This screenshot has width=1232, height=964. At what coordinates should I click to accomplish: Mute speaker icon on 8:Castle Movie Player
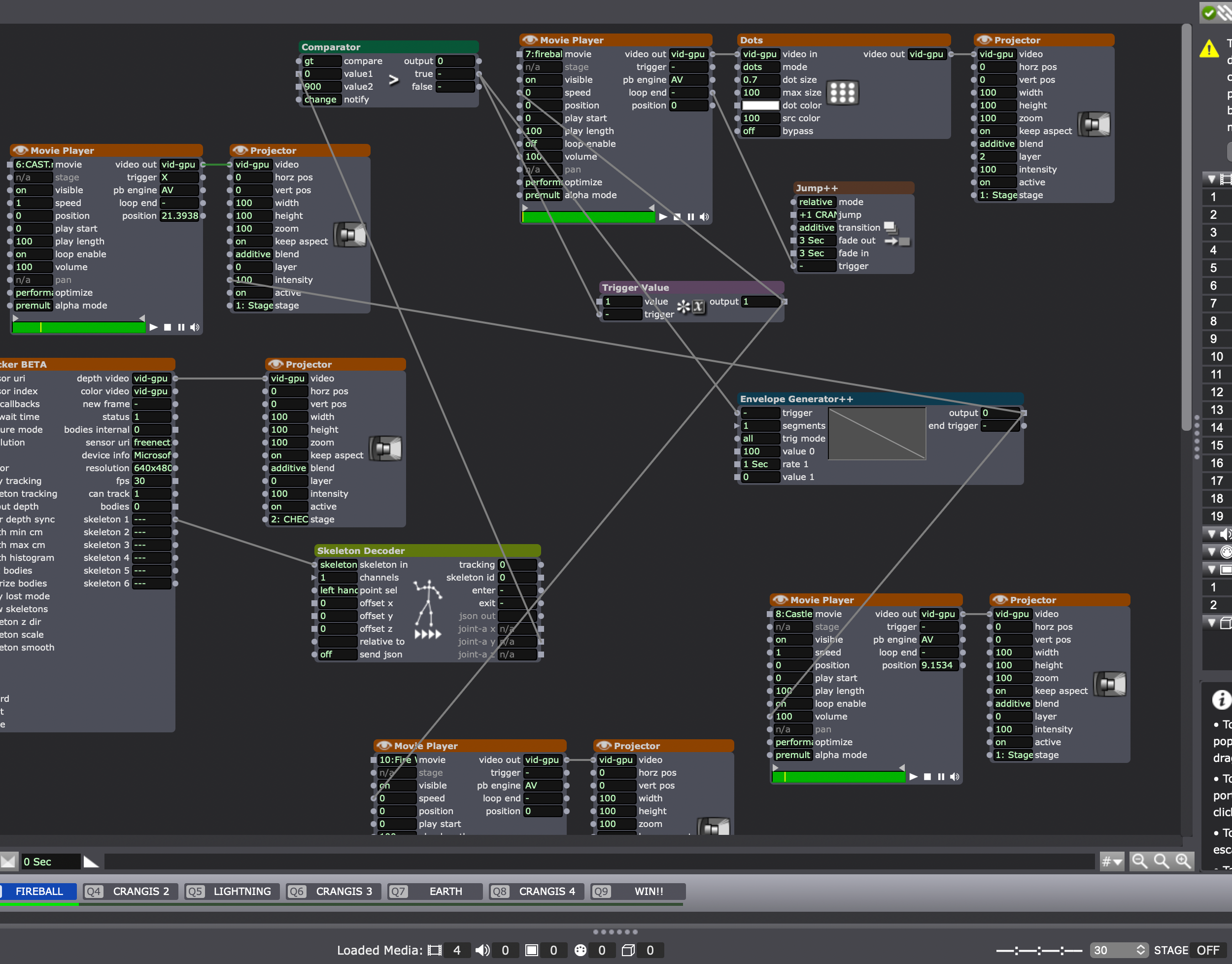(955, 777)
